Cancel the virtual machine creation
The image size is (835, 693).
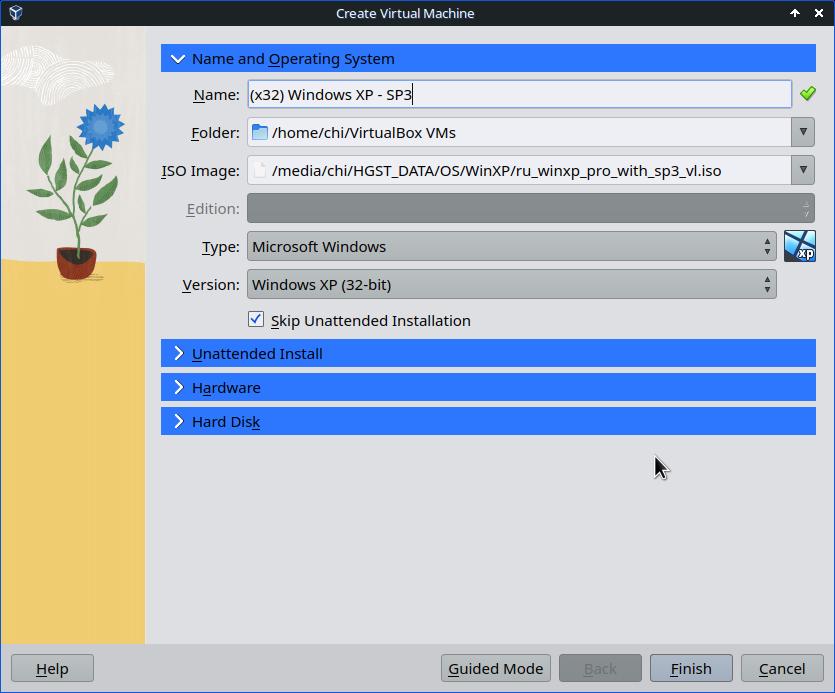782,668
